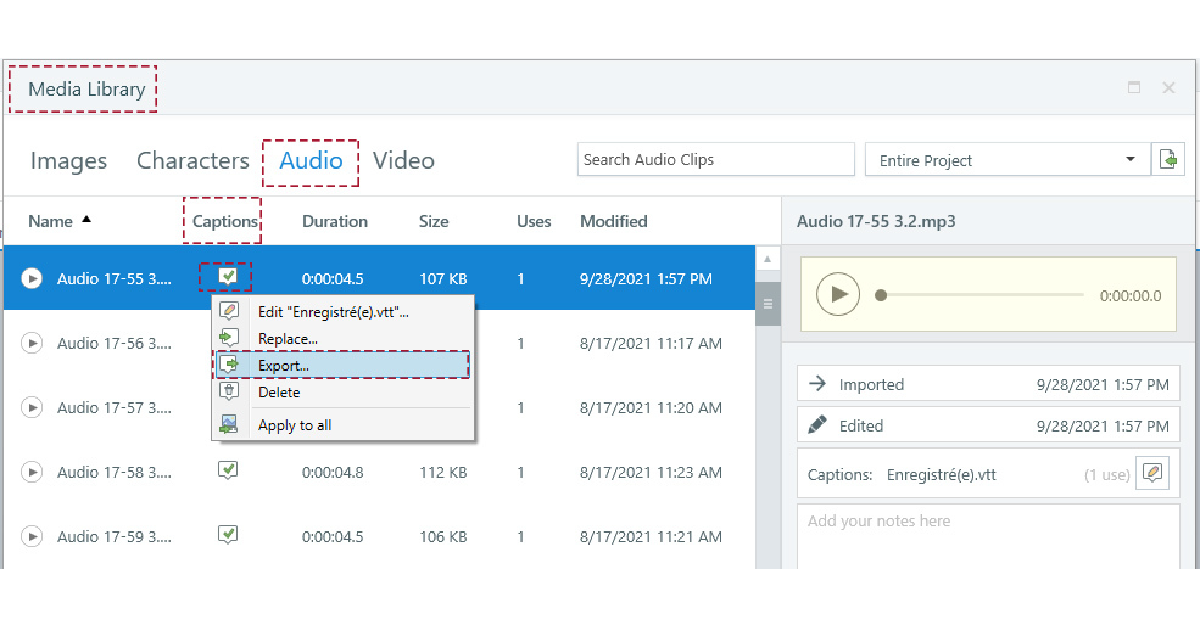
Task: Maximize the Media Library window
Action: point(1134,87)
